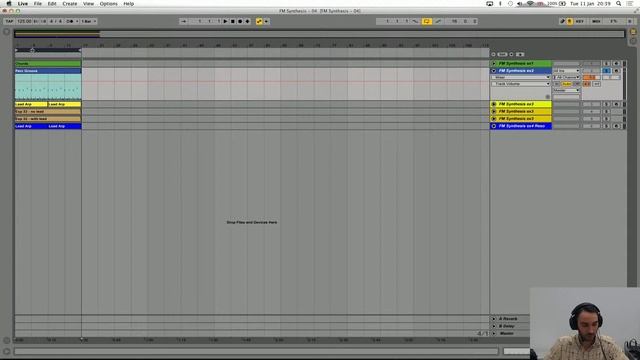The image size is (640, 360).
Task: Open the File menu
Action: point(38,4)
